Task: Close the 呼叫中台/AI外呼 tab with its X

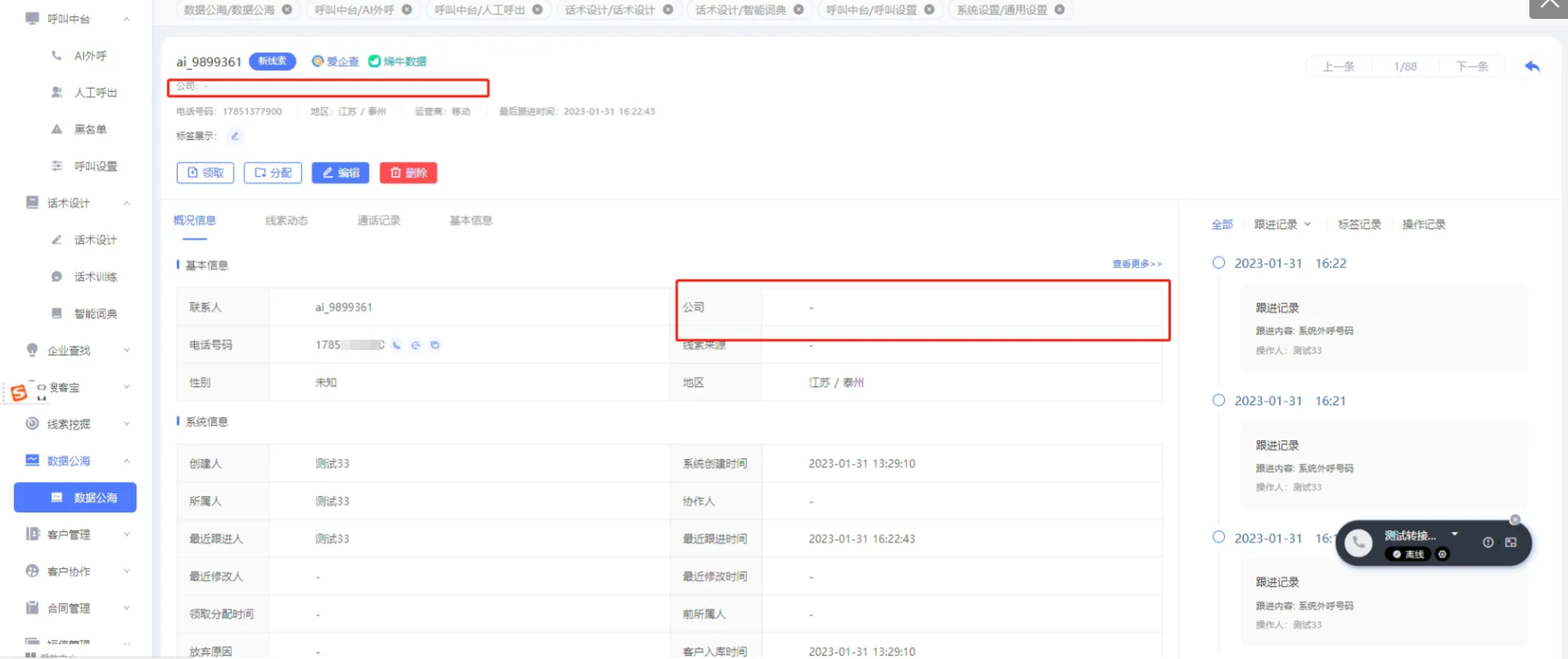Action: click(x=407, y=9)
